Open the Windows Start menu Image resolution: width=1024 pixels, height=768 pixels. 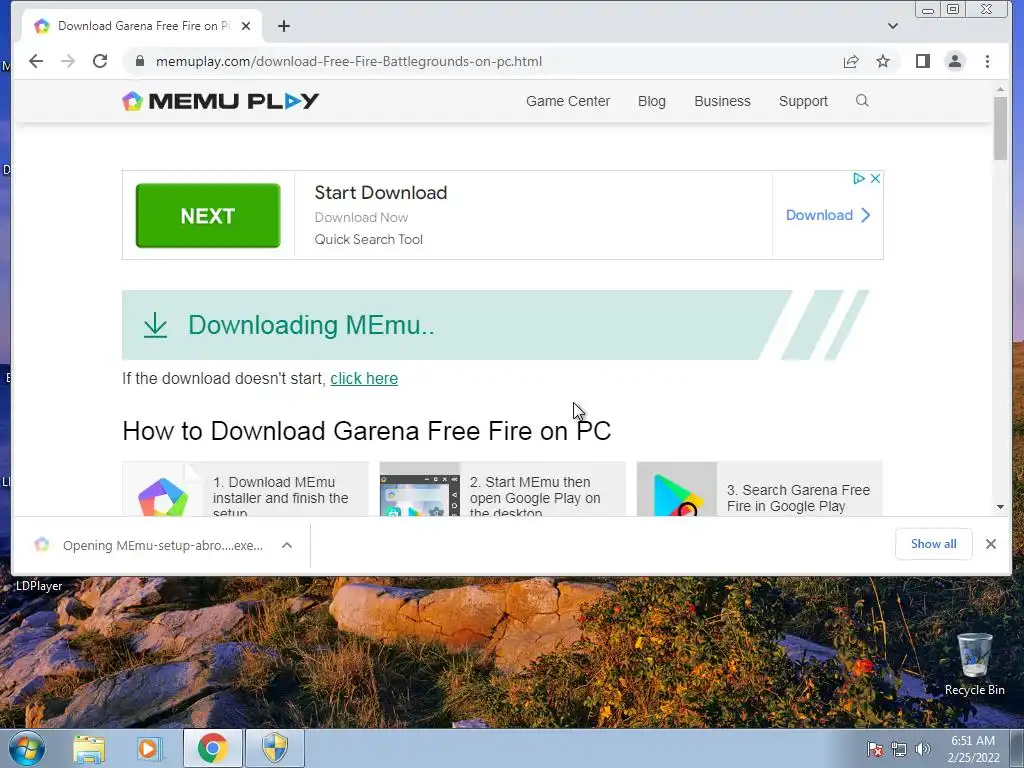(x=26, y=748)
